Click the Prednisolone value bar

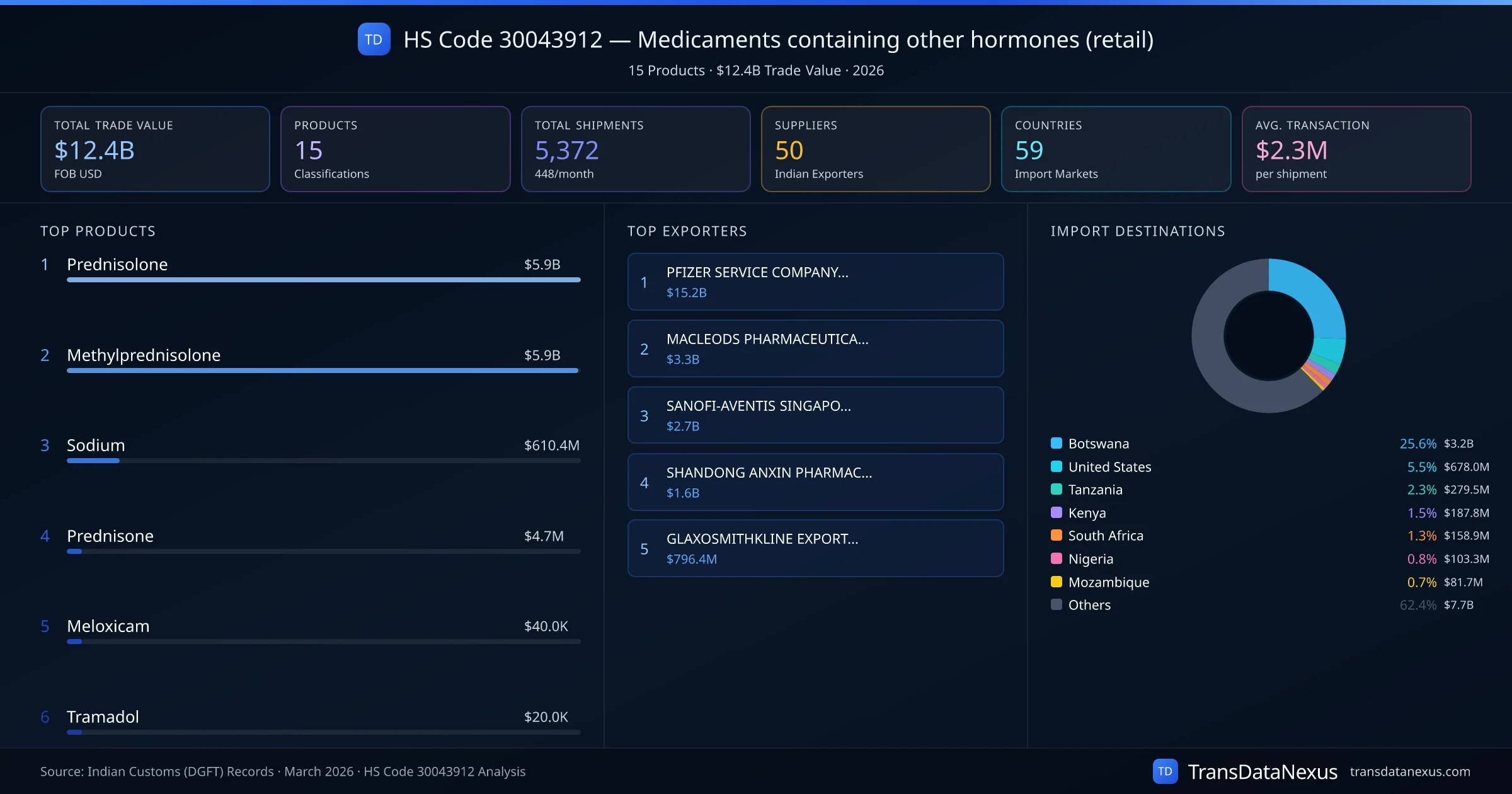pyautogui.click(x=323, y=280)
